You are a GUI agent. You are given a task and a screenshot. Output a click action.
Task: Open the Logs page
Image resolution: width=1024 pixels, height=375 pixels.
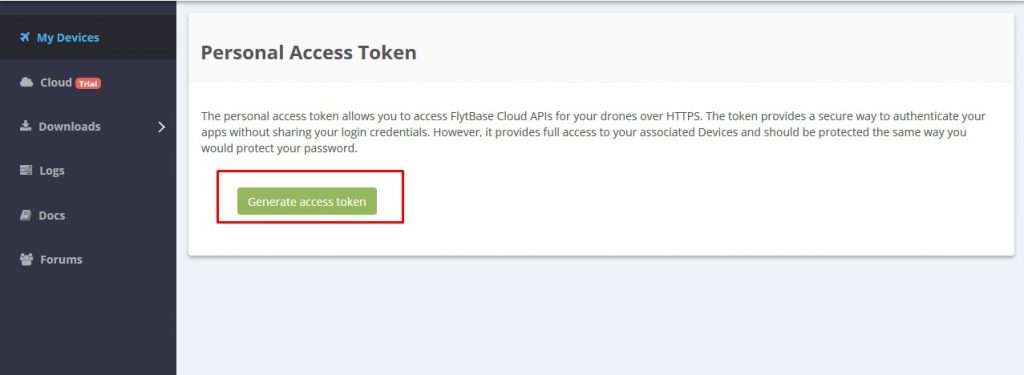tap(88, 171)
